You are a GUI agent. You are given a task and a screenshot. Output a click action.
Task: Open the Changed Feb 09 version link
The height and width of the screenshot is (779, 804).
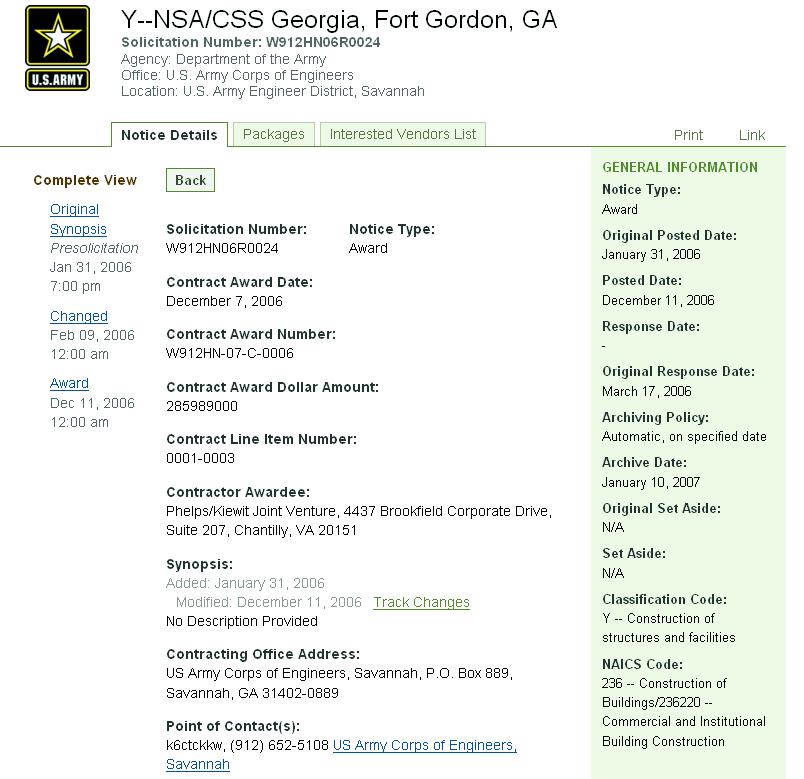pos(78,316)
